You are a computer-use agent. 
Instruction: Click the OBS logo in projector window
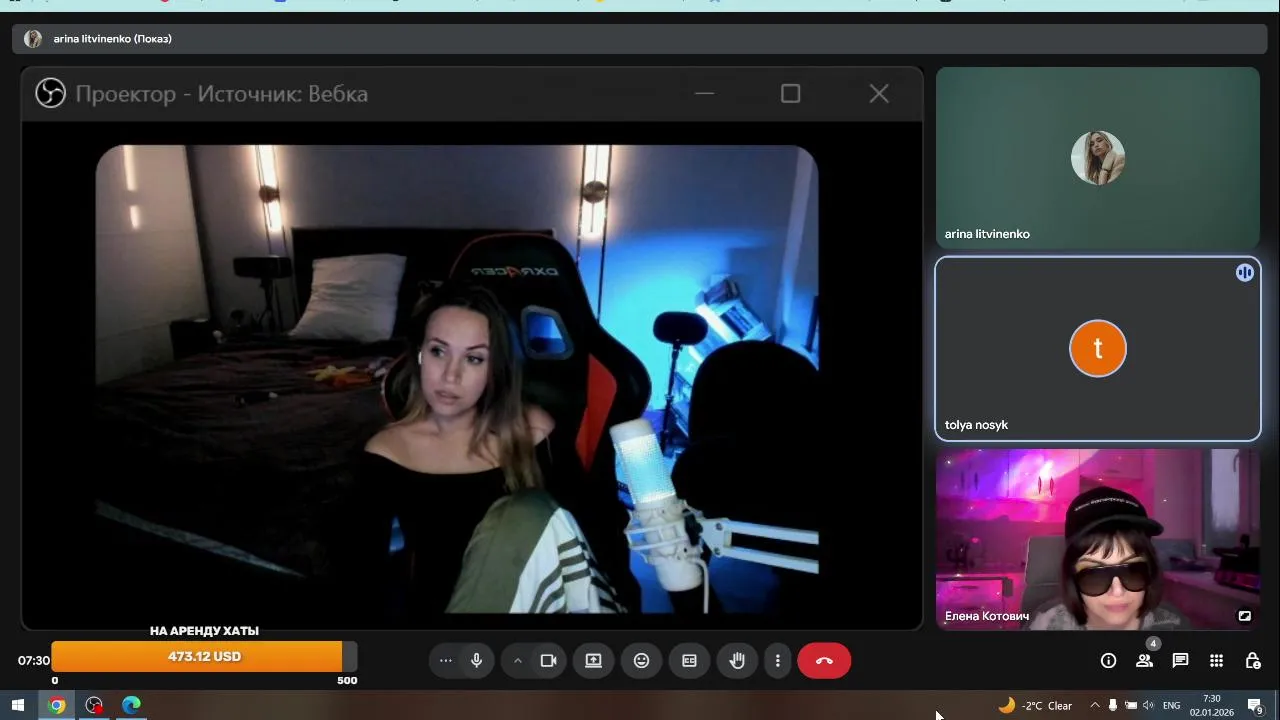[50, 93]
